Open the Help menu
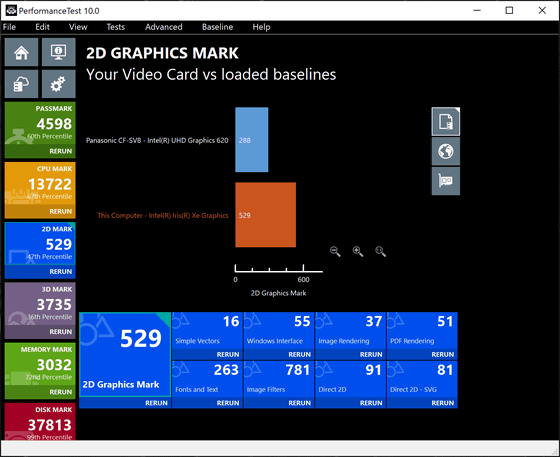Screen dimensions: 560x457 click(261, 27)
